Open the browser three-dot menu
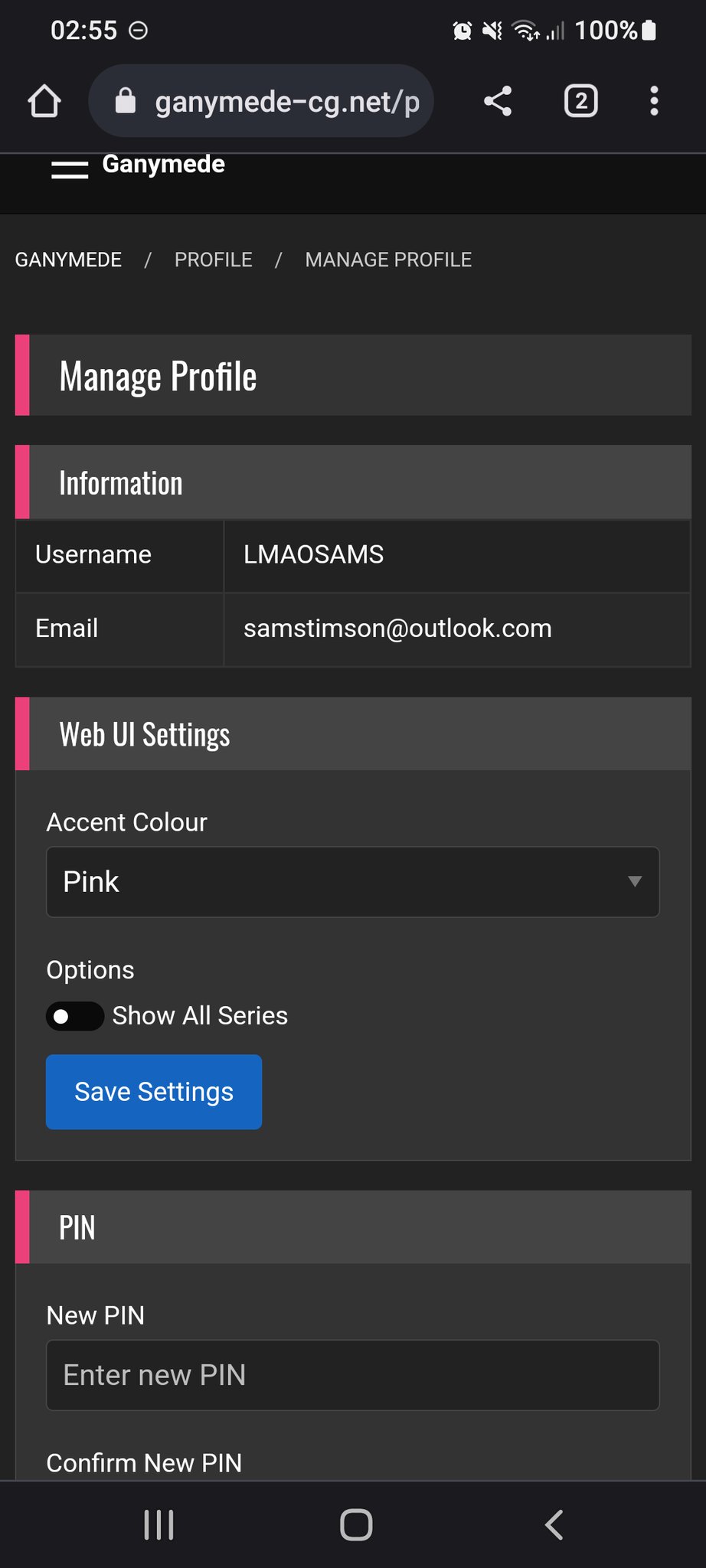The height and width of the screenshot is (1568, 706). click(x=654, y=101)
